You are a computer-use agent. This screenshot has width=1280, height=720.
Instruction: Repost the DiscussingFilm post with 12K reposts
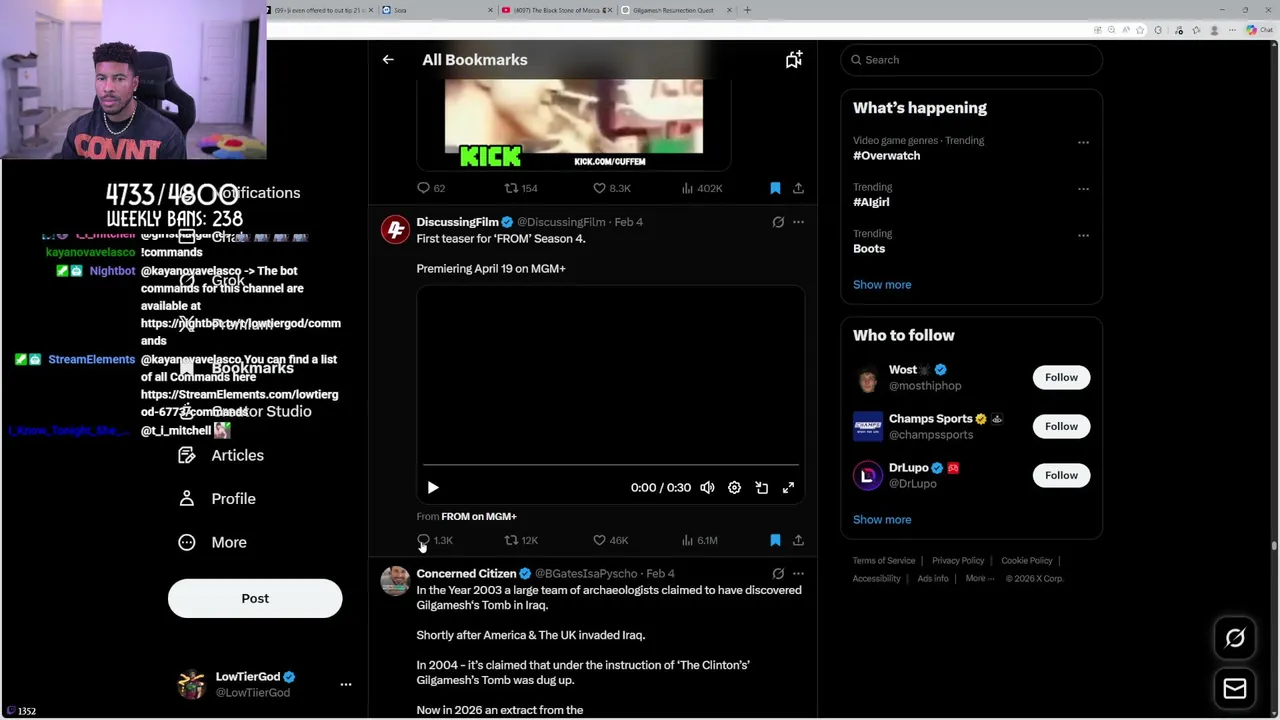point(521,540)
